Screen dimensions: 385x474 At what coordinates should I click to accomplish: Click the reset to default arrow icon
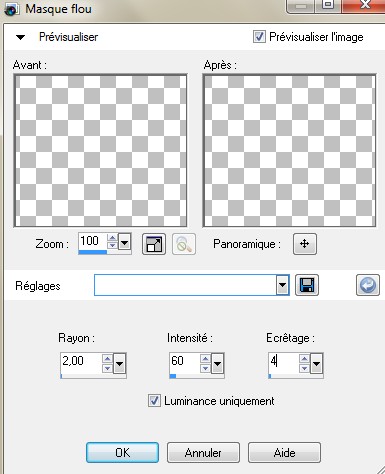(x=368, y=285)
